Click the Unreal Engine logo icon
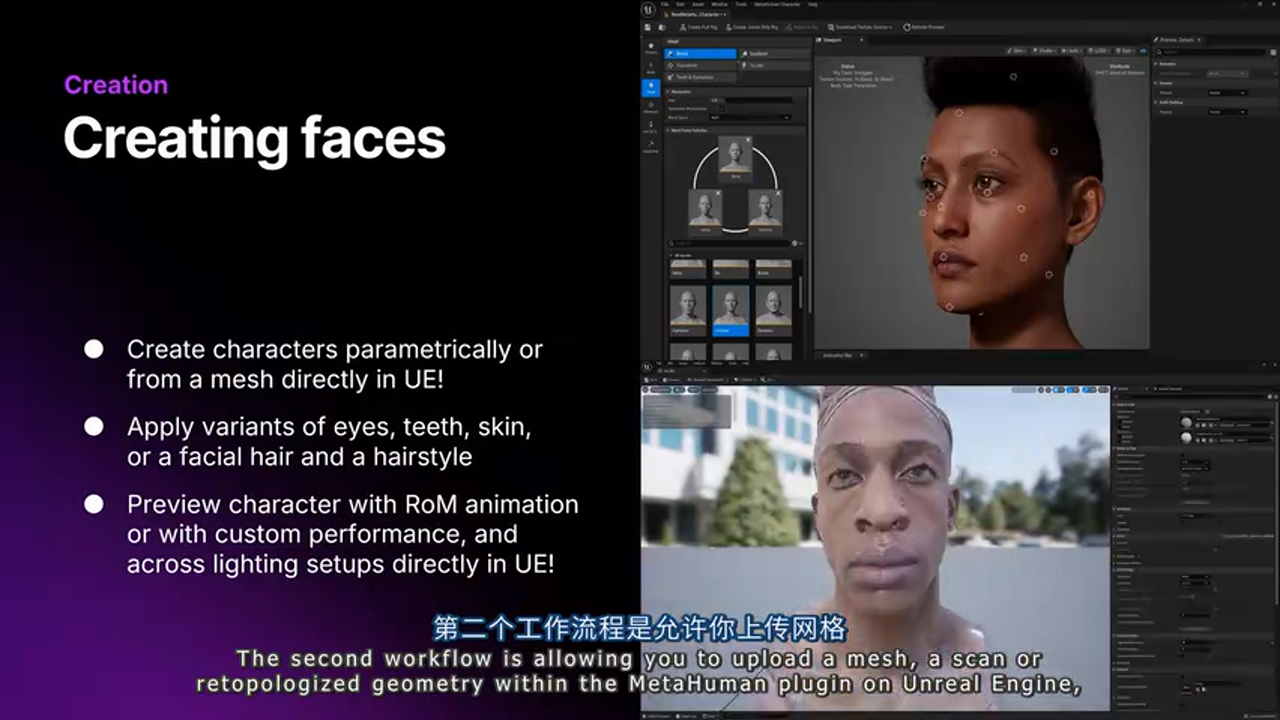1280x720 pixels. [x=649, y=10]
